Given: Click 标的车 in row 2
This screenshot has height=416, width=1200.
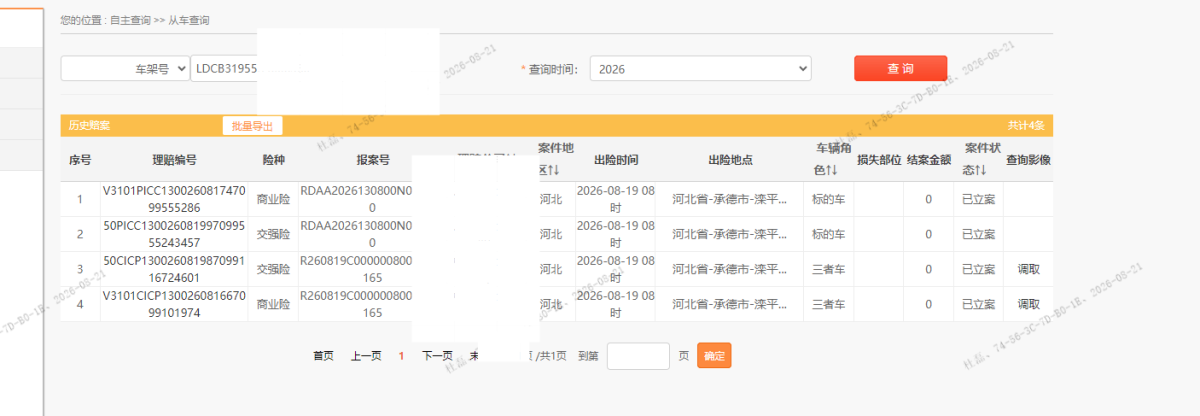Looking at the screenshot, I should click(828, 234).
